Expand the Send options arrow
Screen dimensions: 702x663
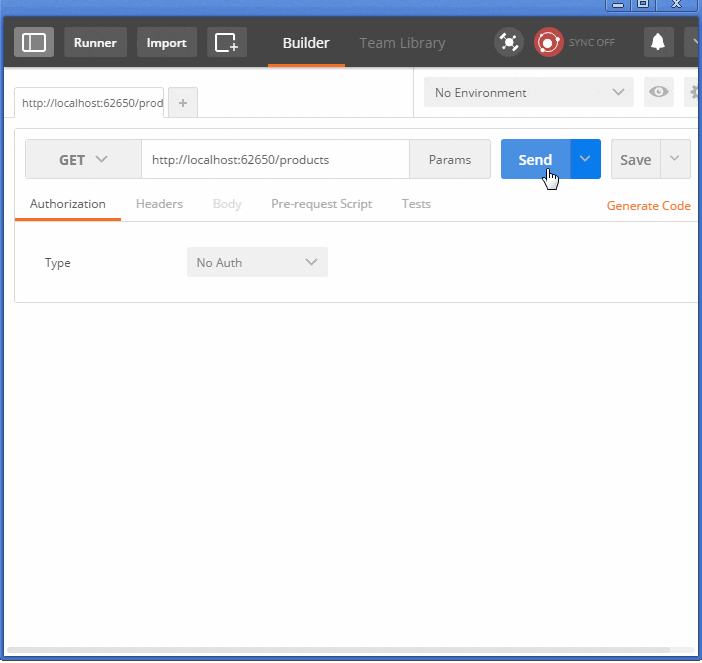point(585,159)
